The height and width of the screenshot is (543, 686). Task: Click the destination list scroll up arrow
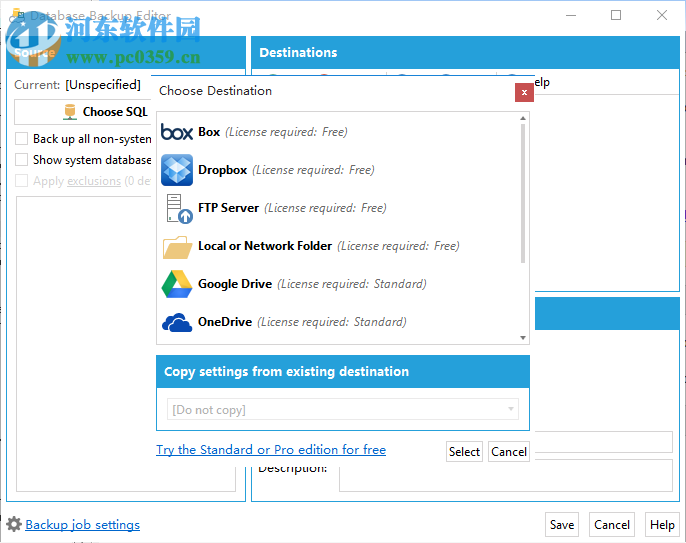tap(523, 118)
